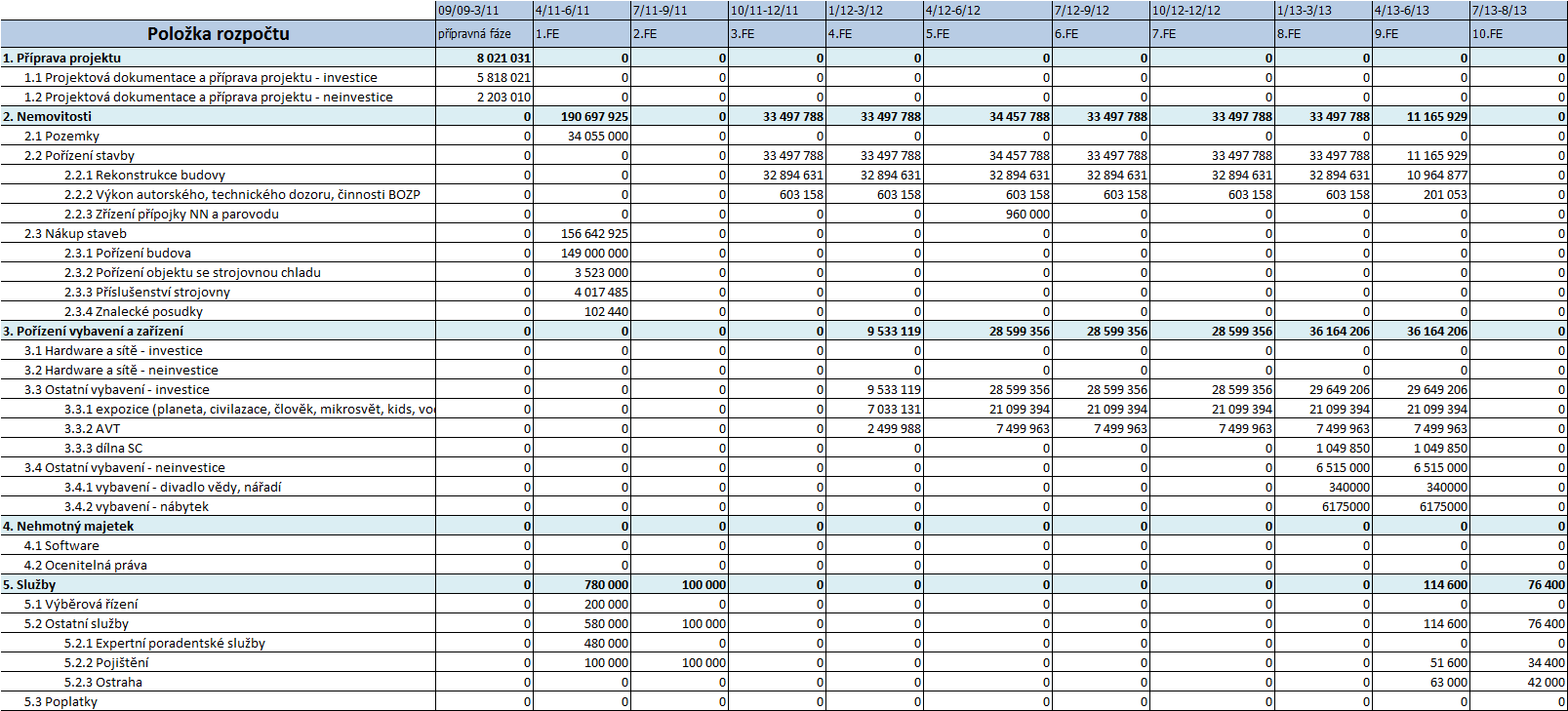Click '2.3.2 Pořízení objektu se strojovnou chladu'
The image size is (1568, 711).
[192, 272]
